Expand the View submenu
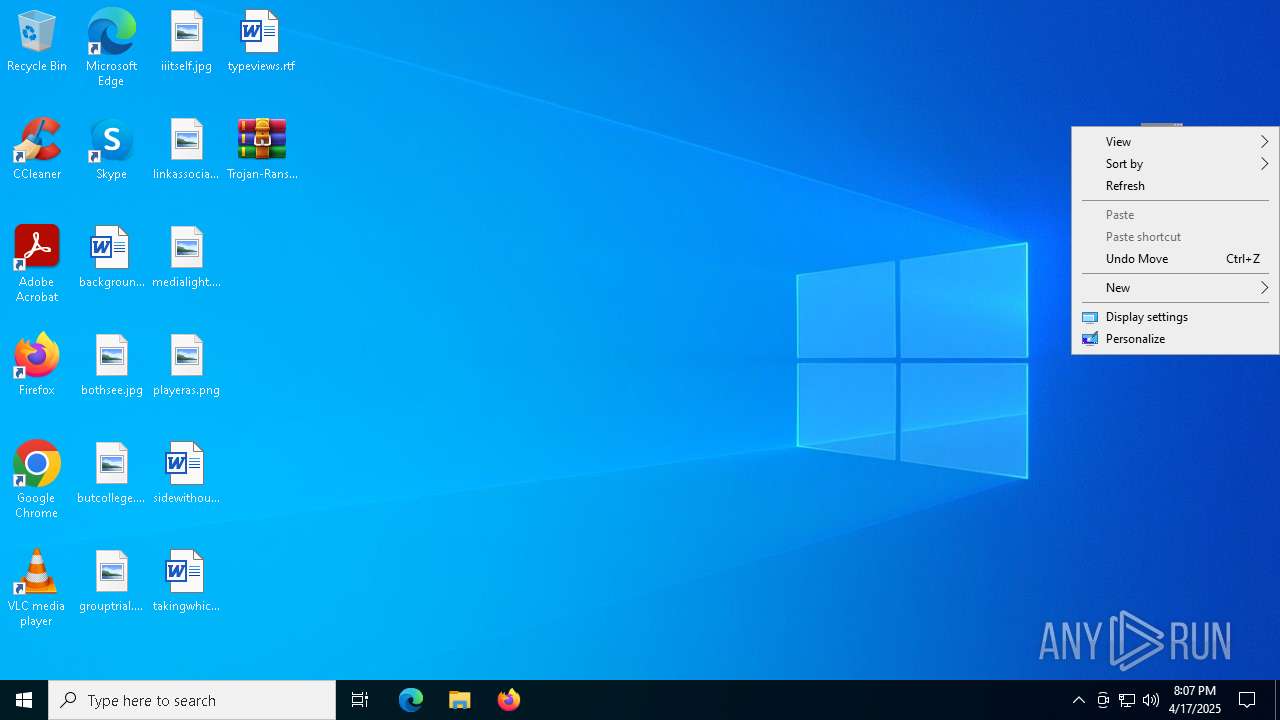Screen dimensions: 1280x720 pos(1175,142)
